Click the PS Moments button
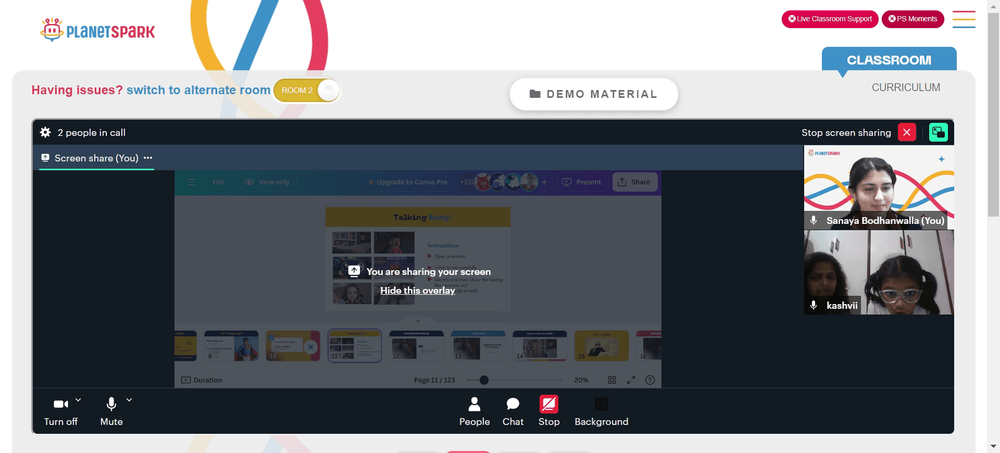Viewport: 1000px width, 453px height. tap(913, 19)
